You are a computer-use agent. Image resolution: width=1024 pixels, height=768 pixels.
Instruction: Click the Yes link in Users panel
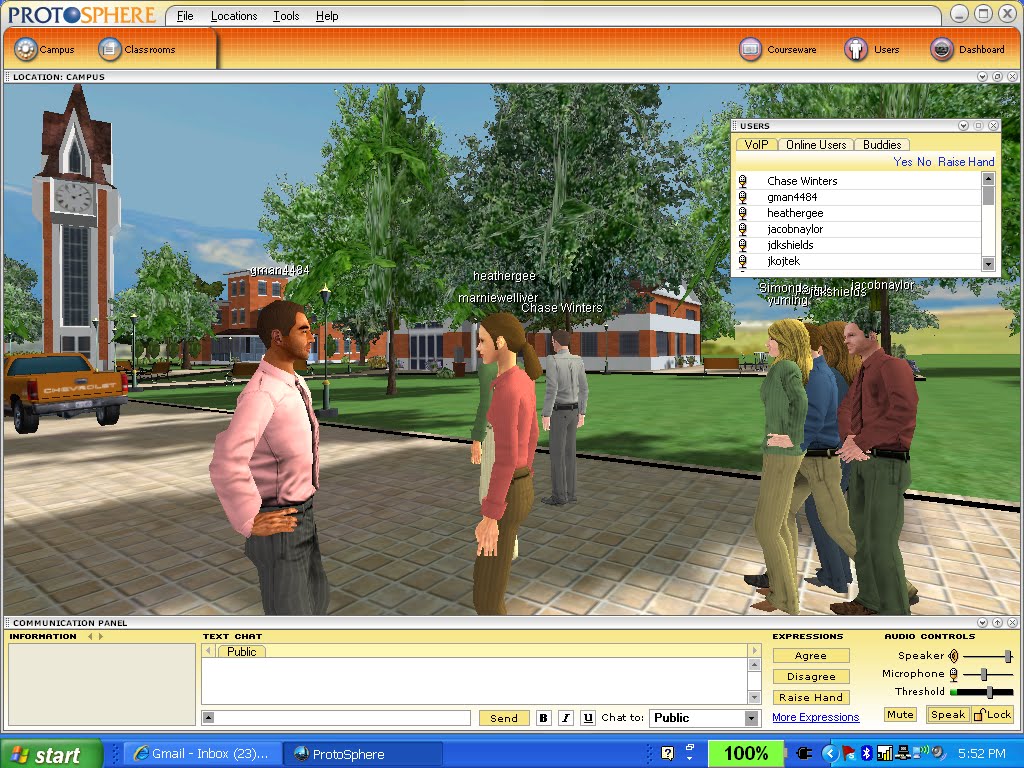(x=903, y=162)
